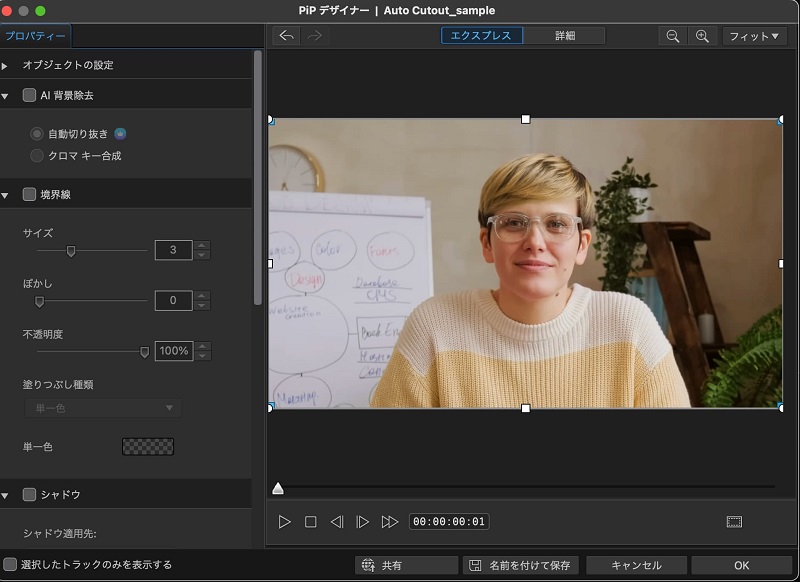This screenshot has height=582, width=800.
Task: Open the 単一色 color swatch
Action: 150,447
